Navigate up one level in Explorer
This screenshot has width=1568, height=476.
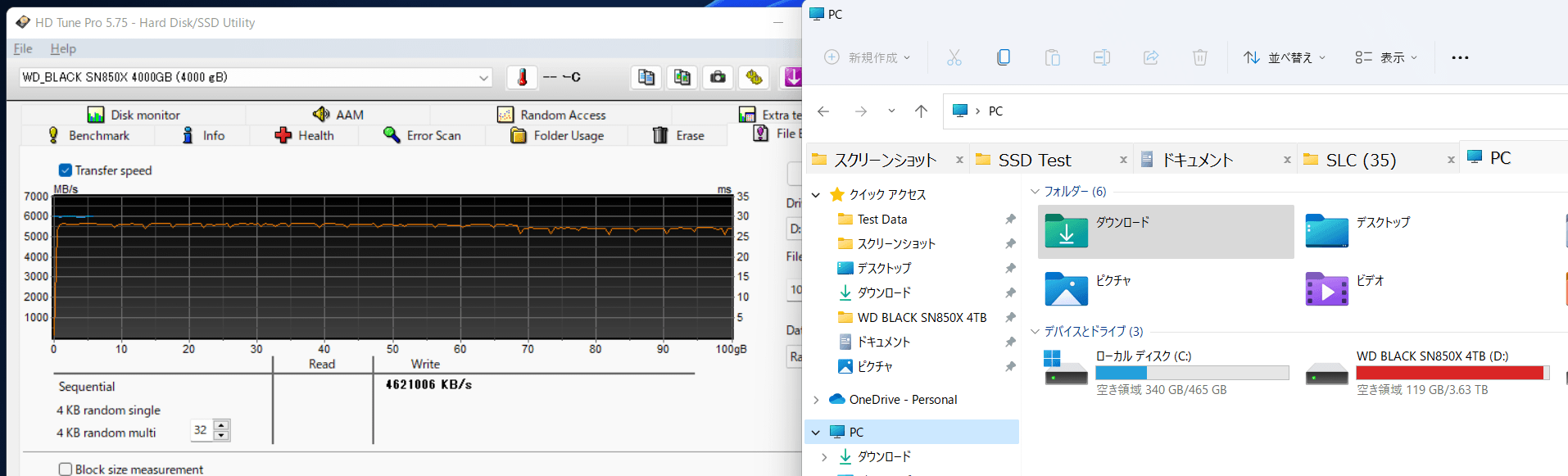(x=922, y=111)
